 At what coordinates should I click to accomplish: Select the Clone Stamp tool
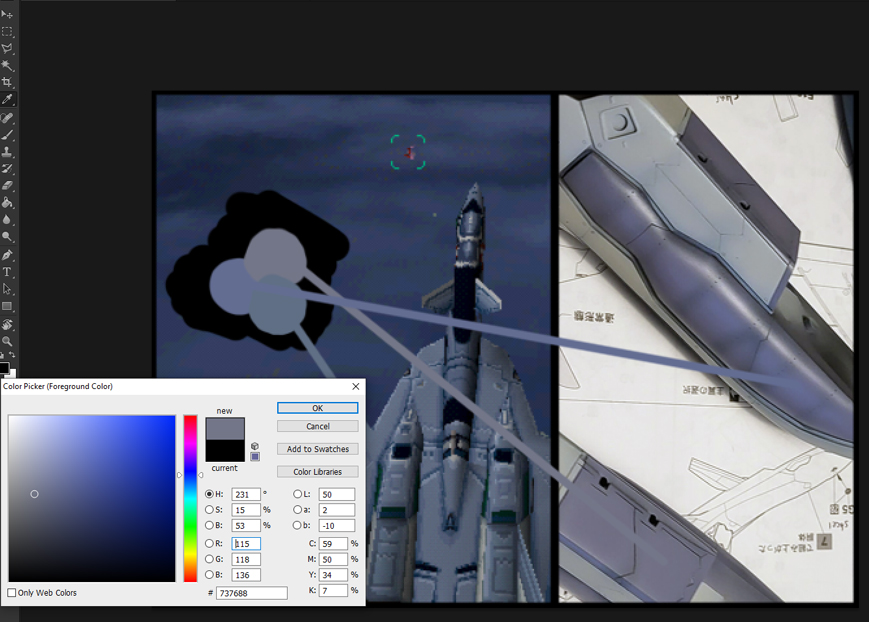click(7, 151)
